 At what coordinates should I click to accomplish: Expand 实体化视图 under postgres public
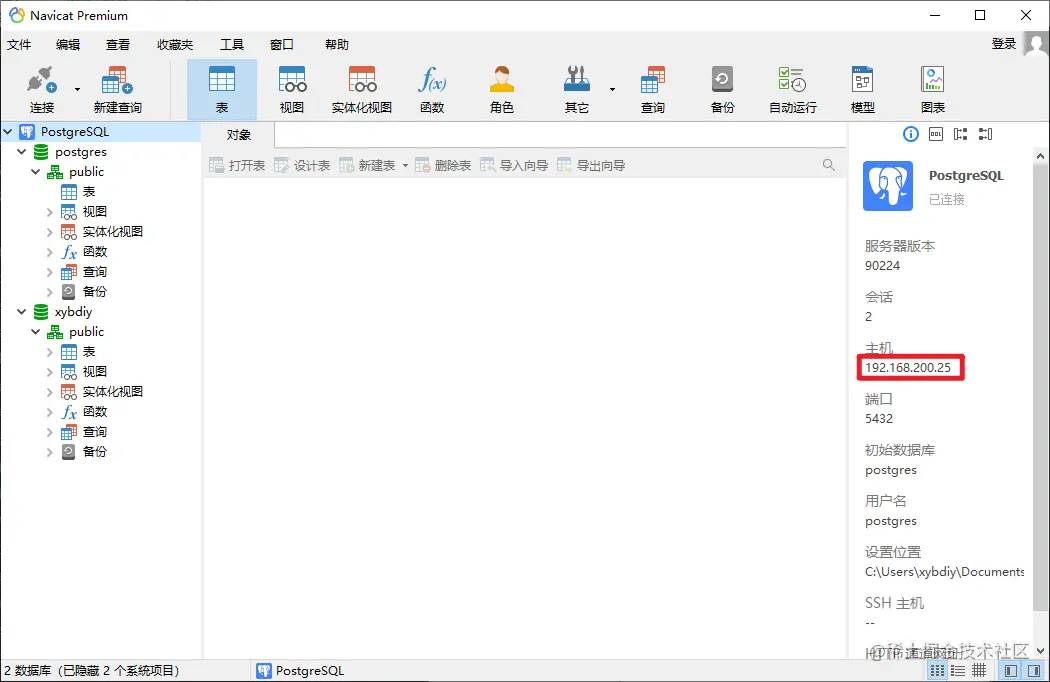coord(50,232)
